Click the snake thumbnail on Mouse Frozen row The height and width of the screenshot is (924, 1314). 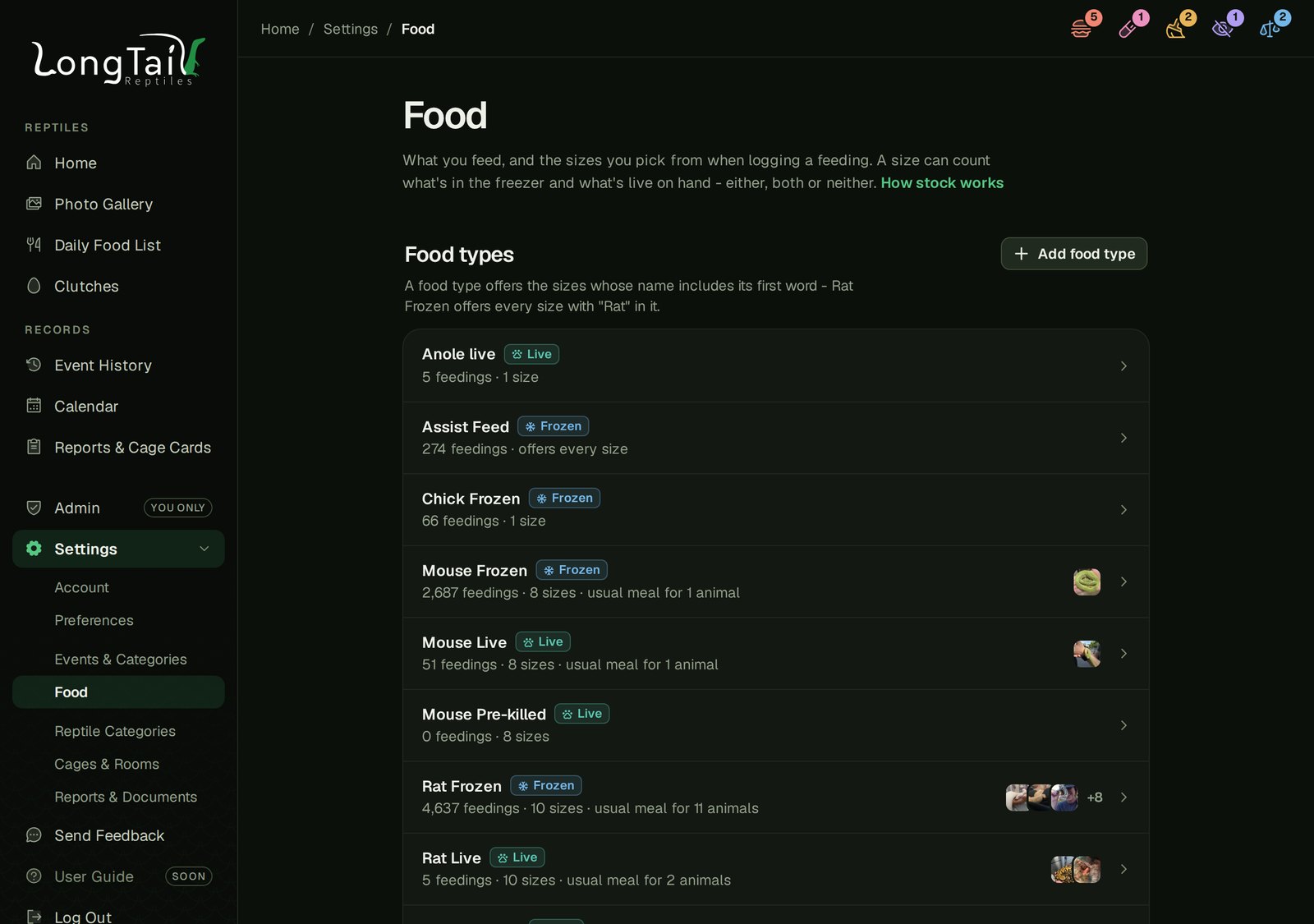tap(1087, 582)
